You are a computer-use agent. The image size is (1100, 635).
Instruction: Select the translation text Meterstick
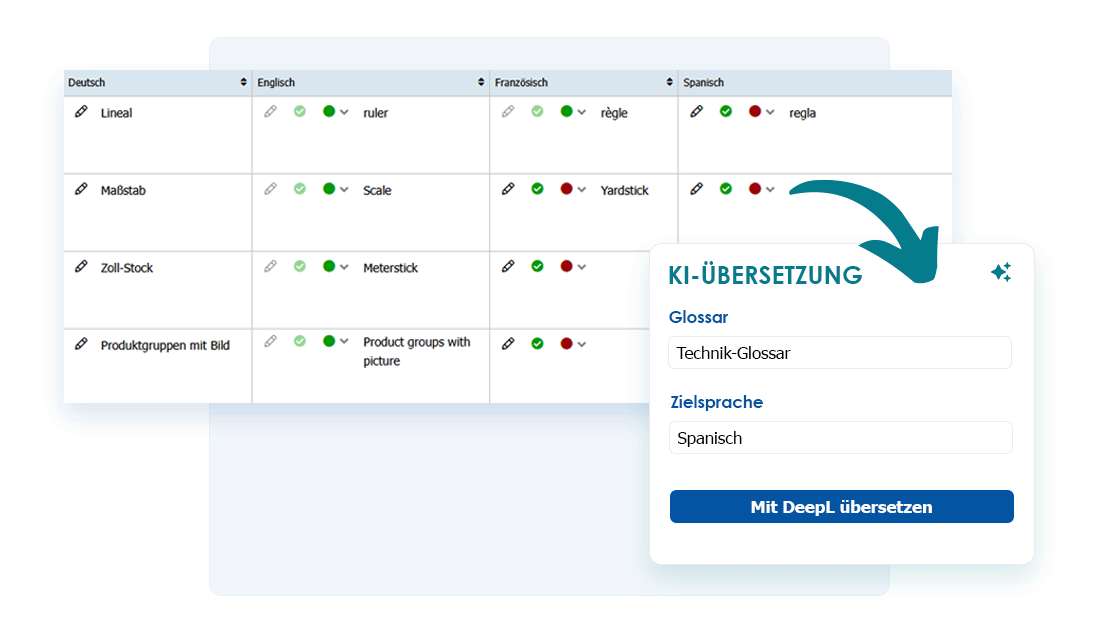390,267
